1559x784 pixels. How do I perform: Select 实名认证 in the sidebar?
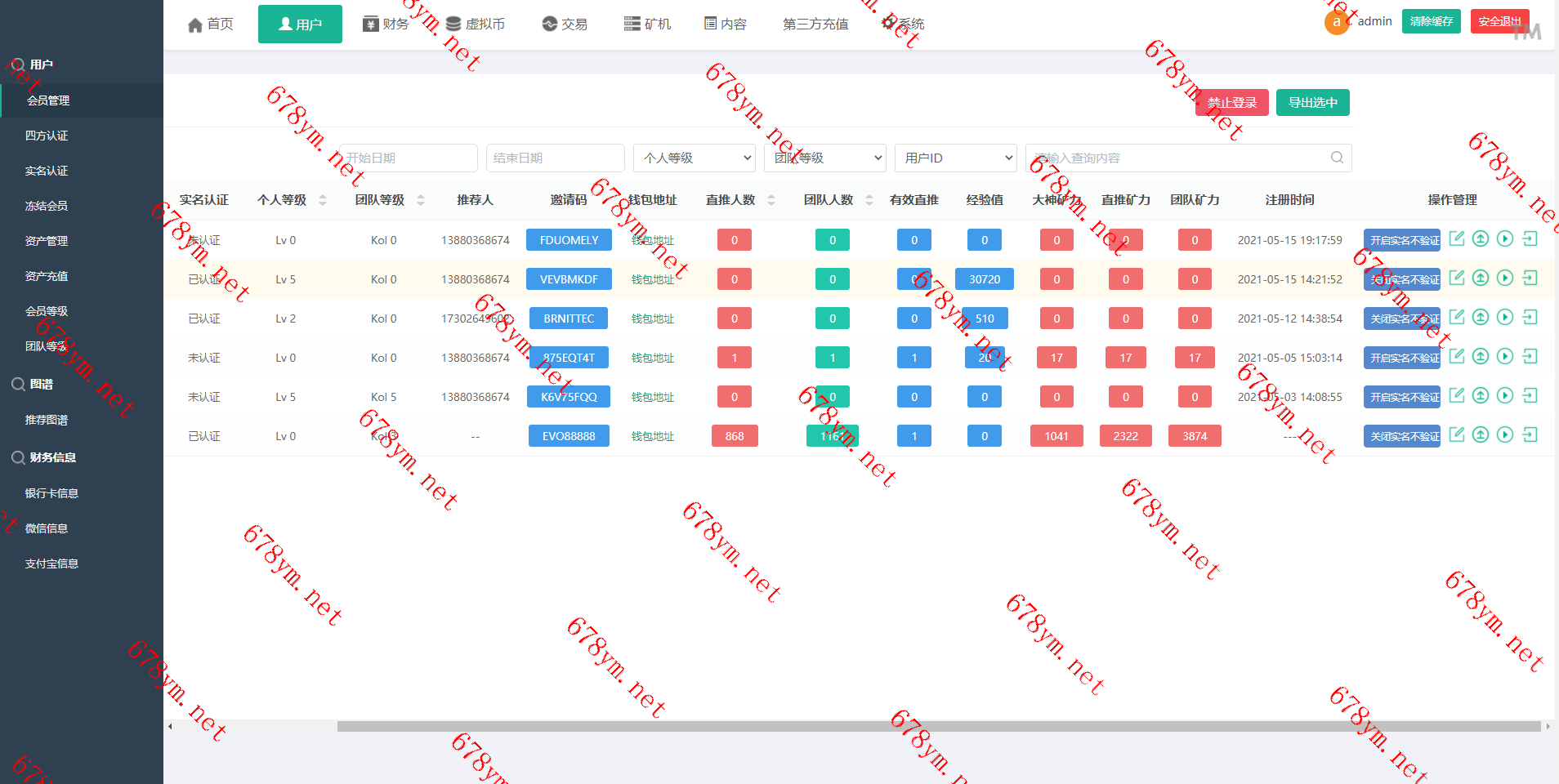point(47,171)
